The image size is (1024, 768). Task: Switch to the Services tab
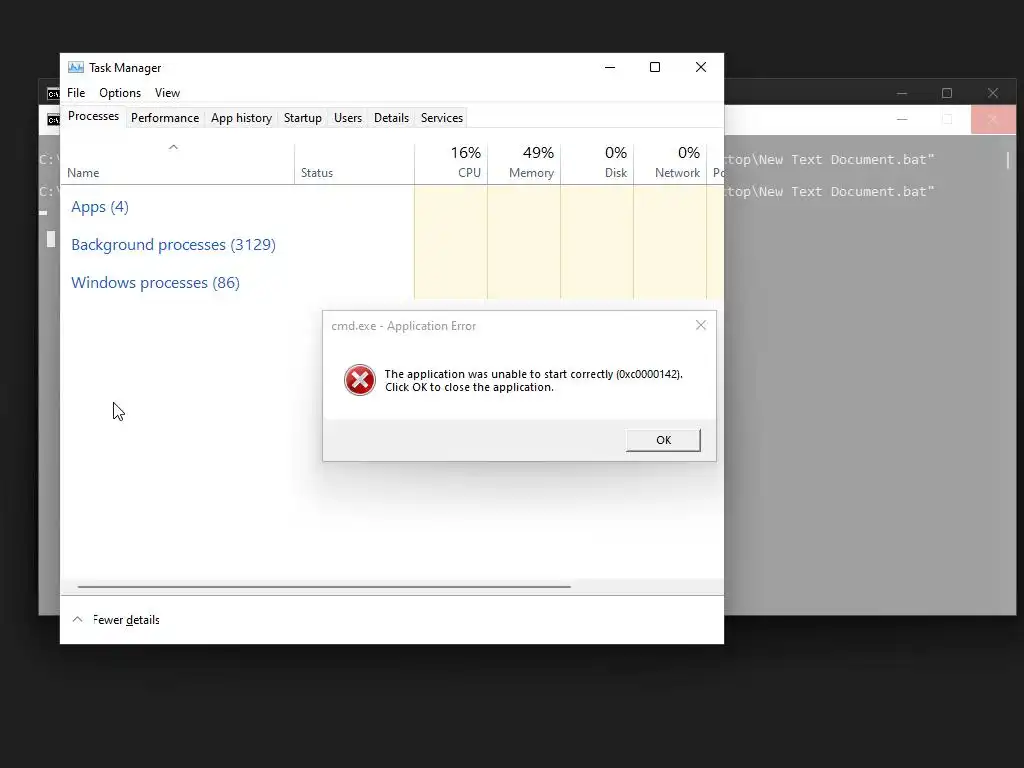click(x=441, y=118)
